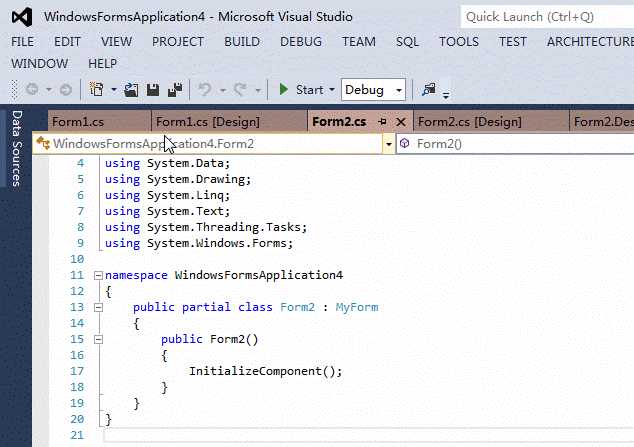634x447 pixels.
Task: Collapse the Form2() constructor block
Action: (98, 339)
